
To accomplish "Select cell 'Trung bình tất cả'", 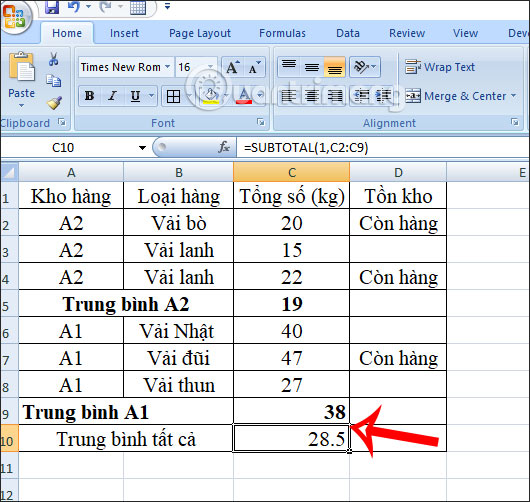I will (126, 439).
